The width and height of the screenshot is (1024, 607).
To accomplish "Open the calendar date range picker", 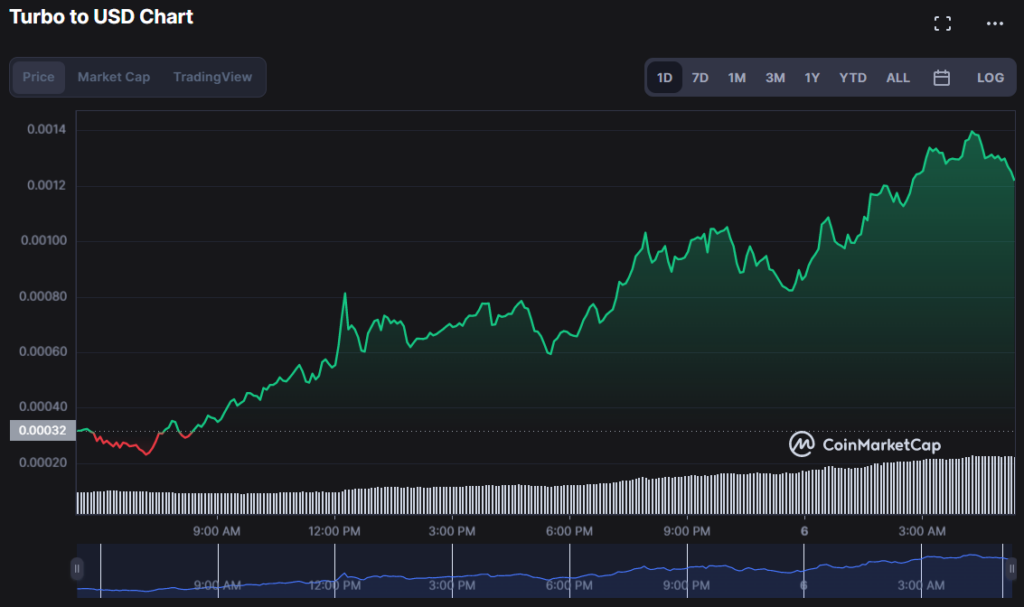I will 941,78.
